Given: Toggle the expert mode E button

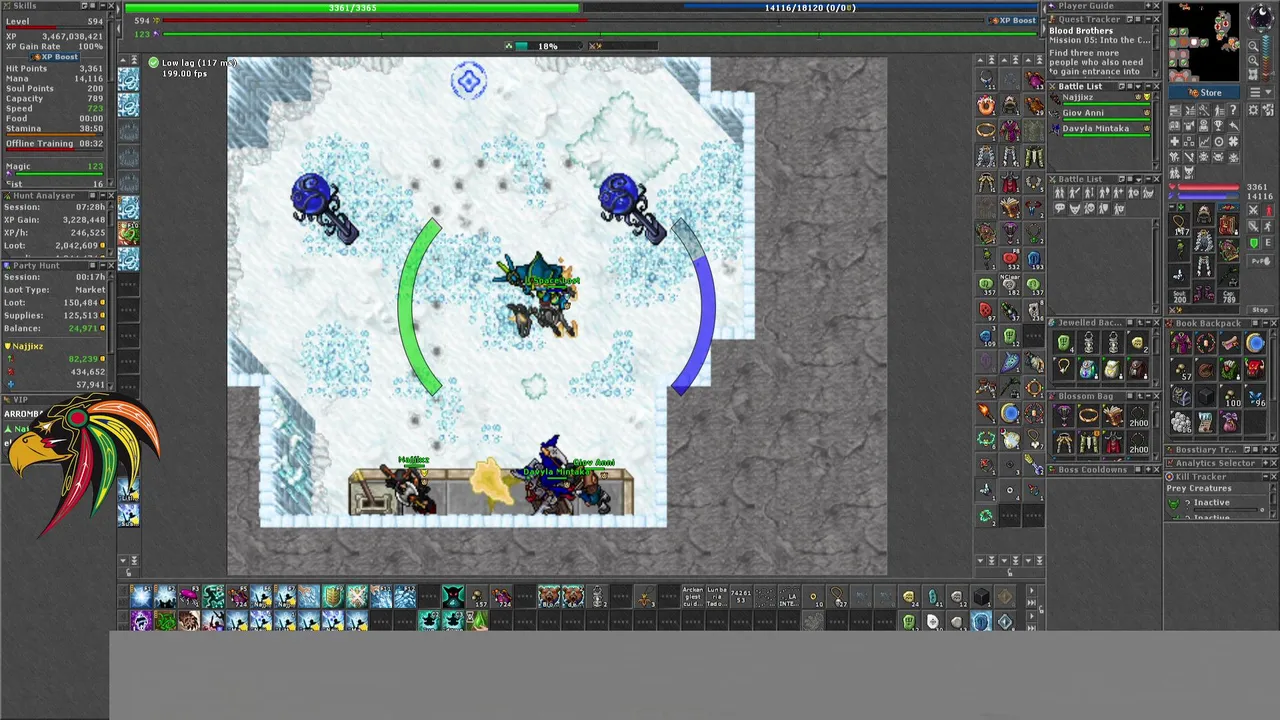Looking at the screenshot, I should (1268, 242).
